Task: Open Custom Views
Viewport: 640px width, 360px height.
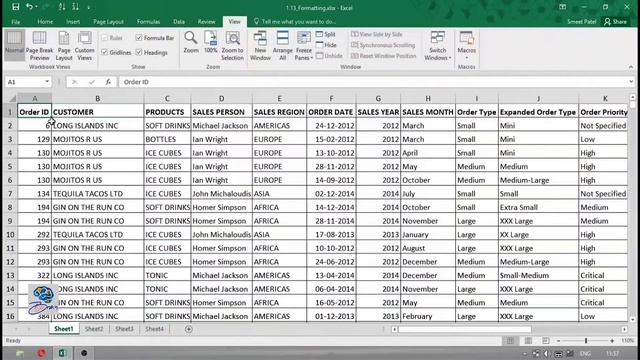Action: 84,46
